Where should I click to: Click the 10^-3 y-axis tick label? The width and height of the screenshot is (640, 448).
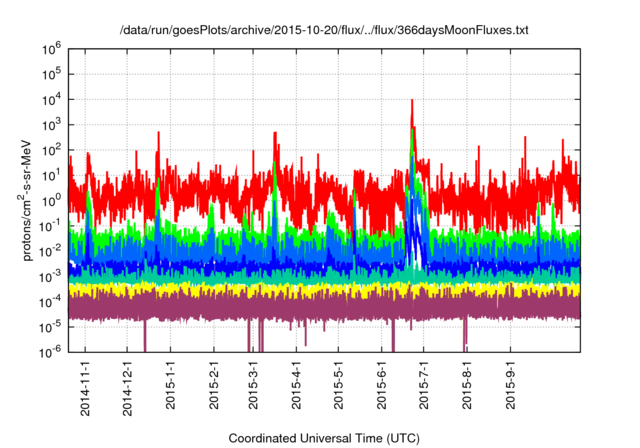50,277
